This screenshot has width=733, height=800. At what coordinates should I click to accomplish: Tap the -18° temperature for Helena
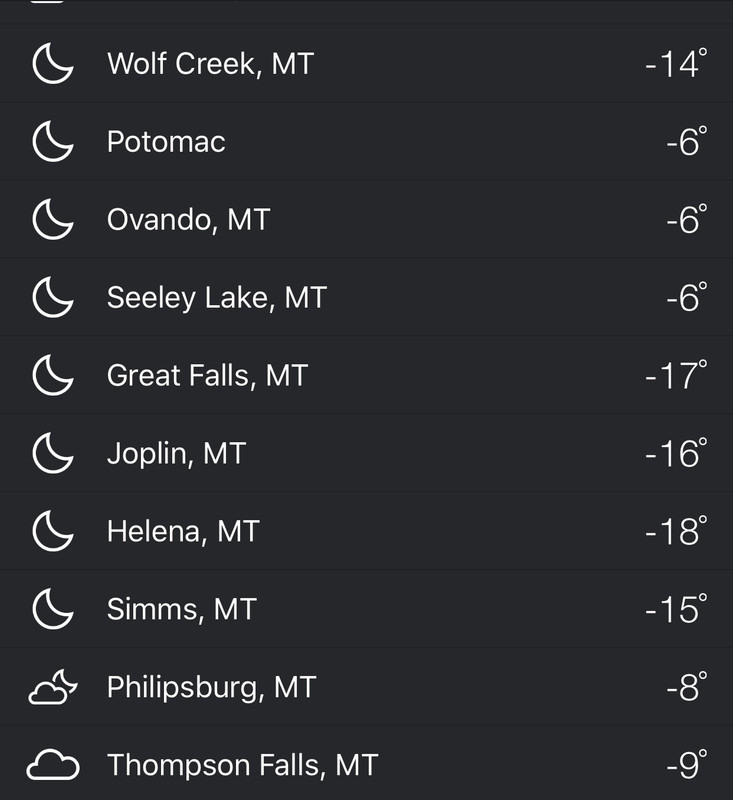(x=676, y=532)
